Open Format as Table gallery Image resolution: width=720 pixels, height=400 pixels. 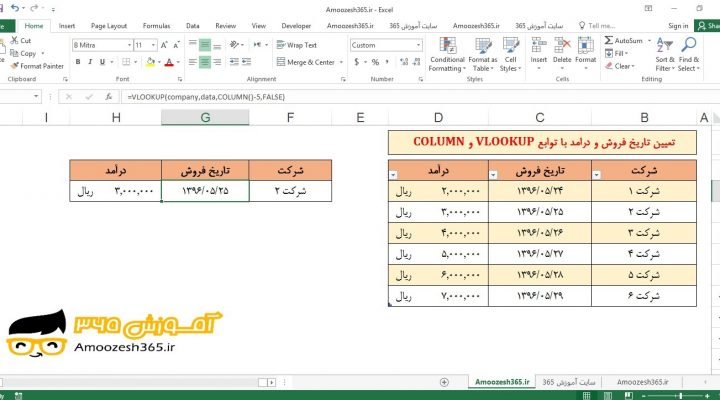click(x=483, y=54)
